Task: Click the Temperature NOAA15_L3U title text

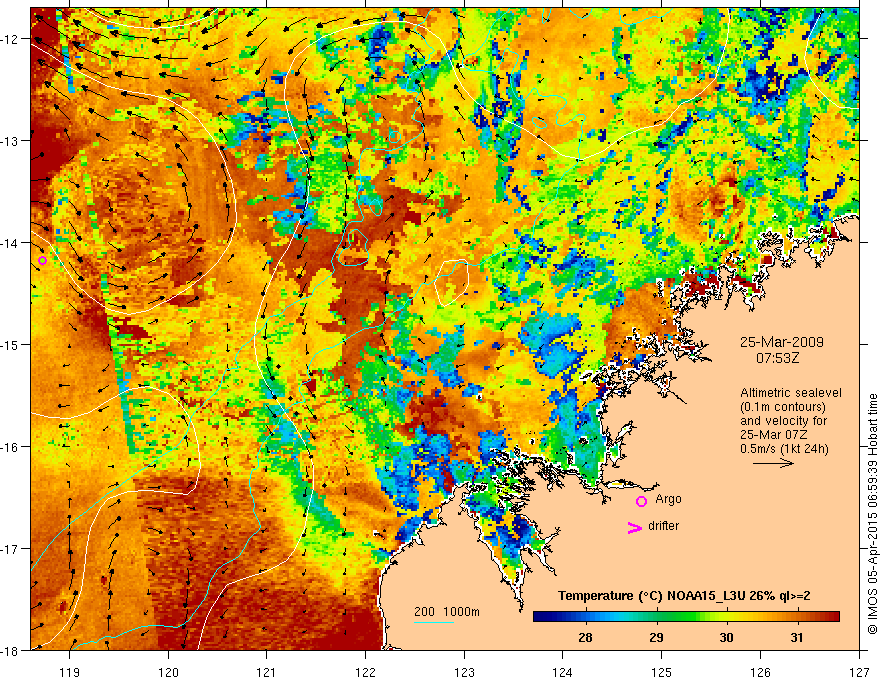Action: pyautogui.click(x=684, y=596)
